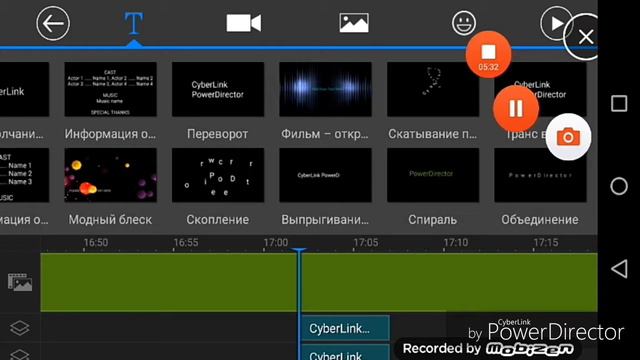This screenshot has width=640, height=360.
Task: Choose the Информация о... title template thumbnail
Action: click(110, 89)
